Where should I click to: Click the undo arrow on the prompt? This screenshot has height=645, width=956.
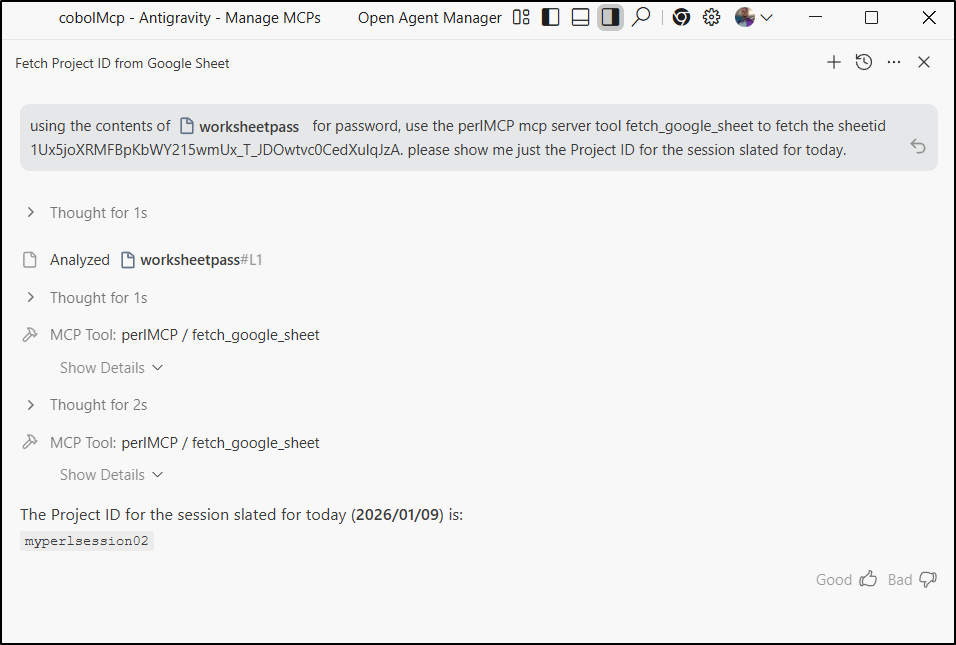(918, 147)
